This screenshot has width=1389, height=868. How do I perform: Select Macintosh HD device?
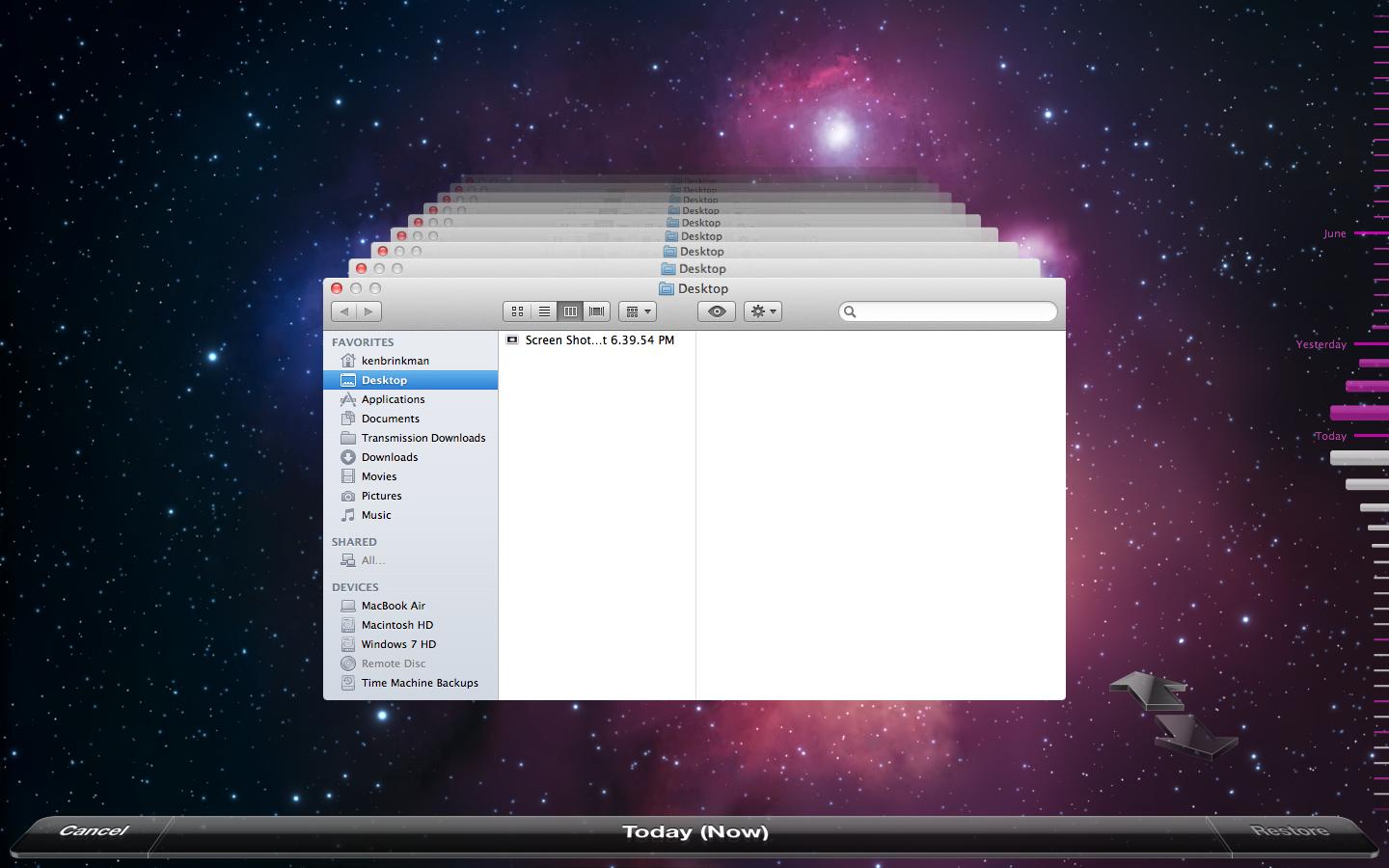(411, 625)
